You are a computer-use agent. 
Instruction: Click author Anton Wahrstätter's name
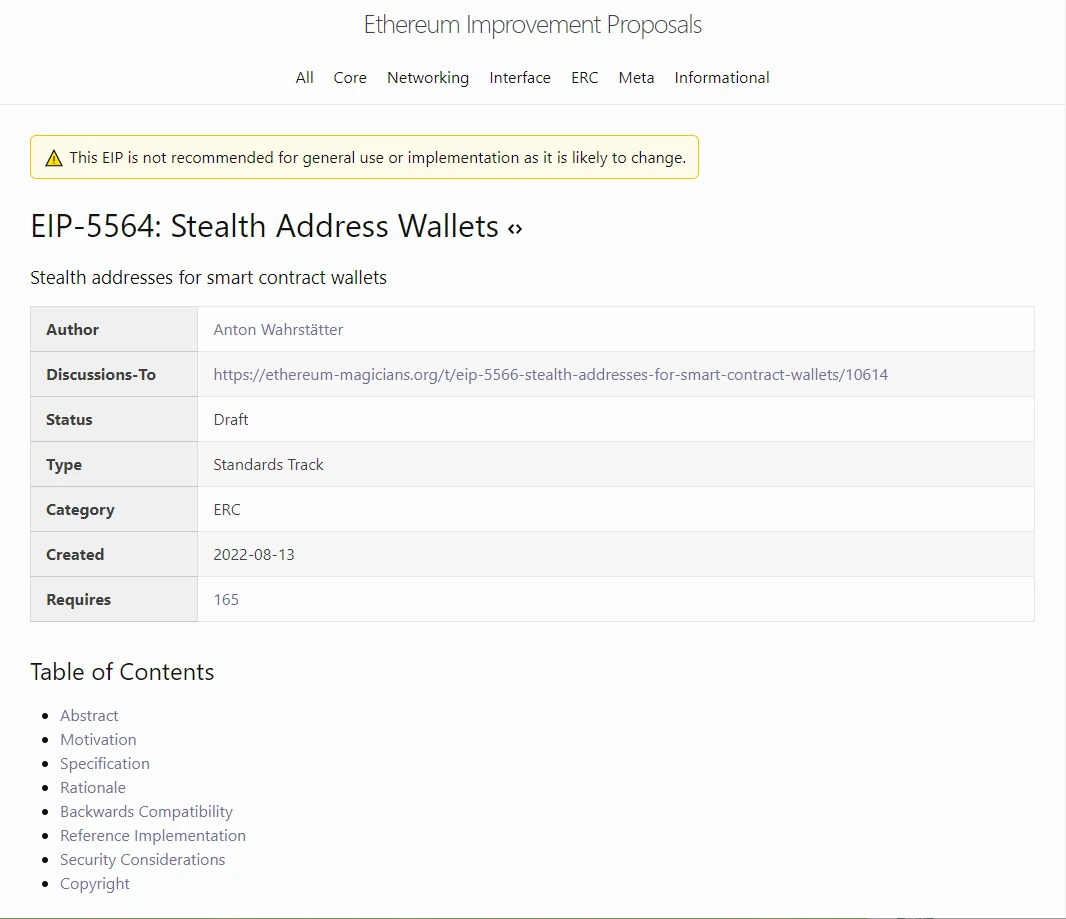(278, 330)
